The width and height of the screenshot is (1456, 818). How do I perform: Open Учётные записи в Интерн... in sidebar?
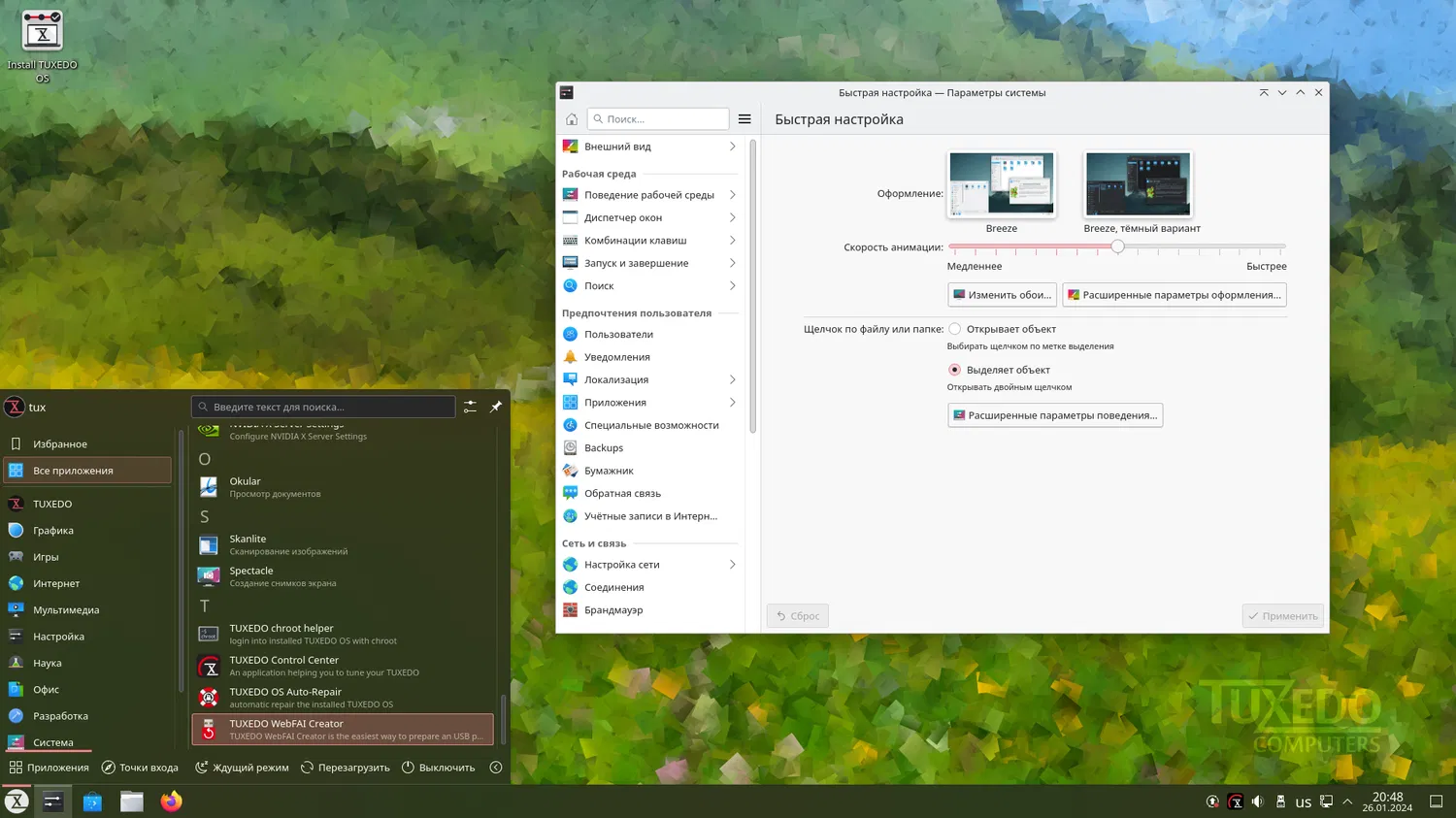pos(648,516)
